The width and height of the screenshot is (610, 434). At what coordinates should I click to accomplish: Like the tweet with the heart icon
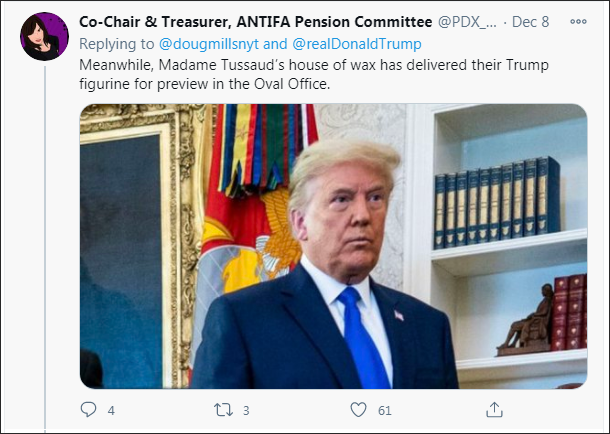(x=359, y=410)
